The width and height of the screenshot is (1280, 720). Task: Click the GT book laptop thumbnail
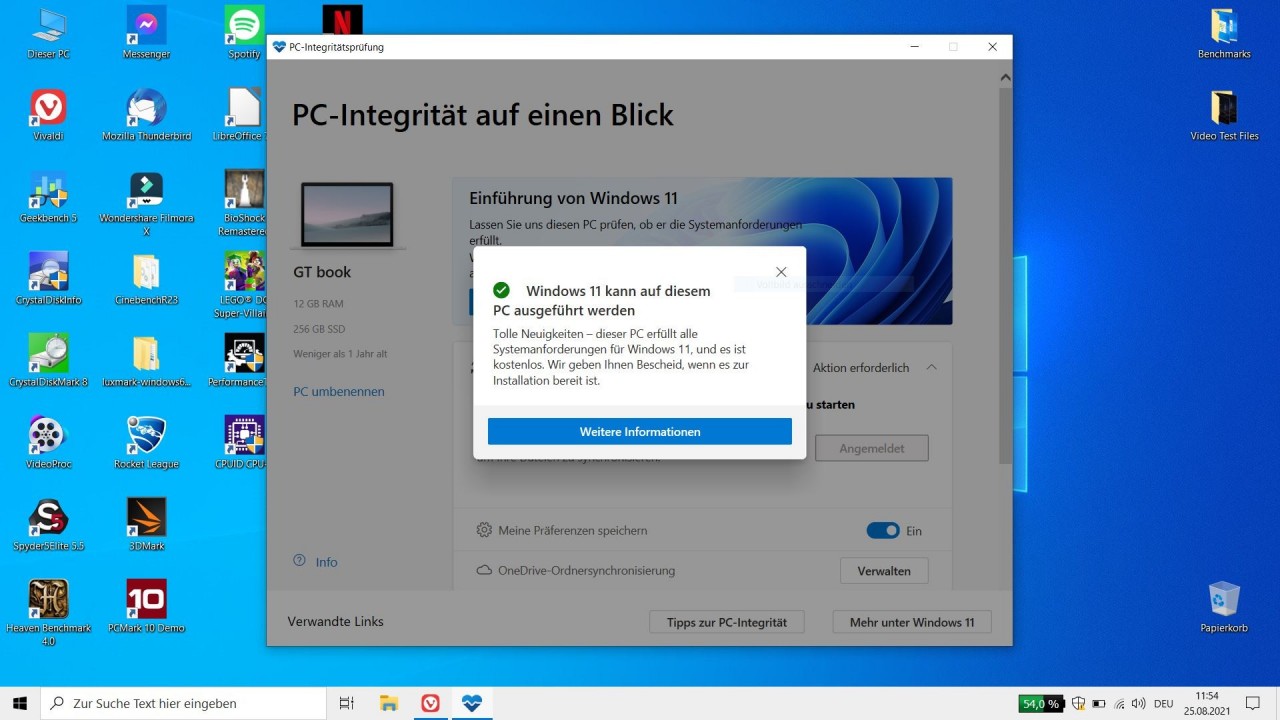tap(347, 215)
